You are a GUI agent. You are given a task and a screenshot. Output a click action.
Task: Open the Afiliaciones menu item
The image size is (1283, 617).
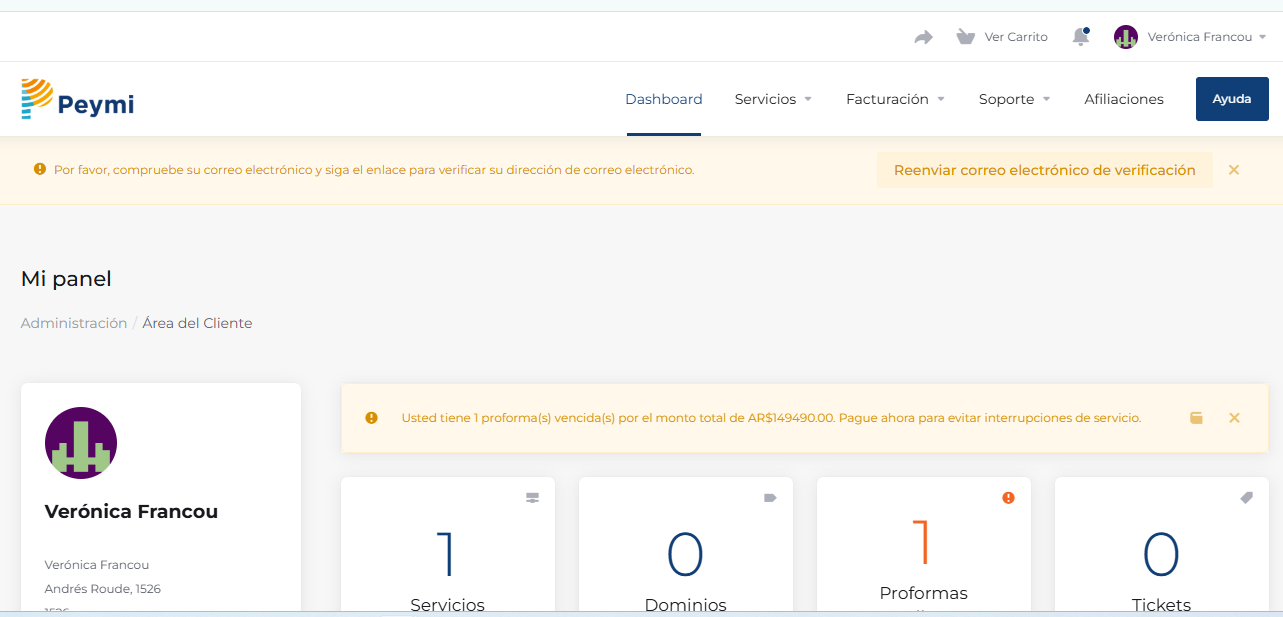1124,99
